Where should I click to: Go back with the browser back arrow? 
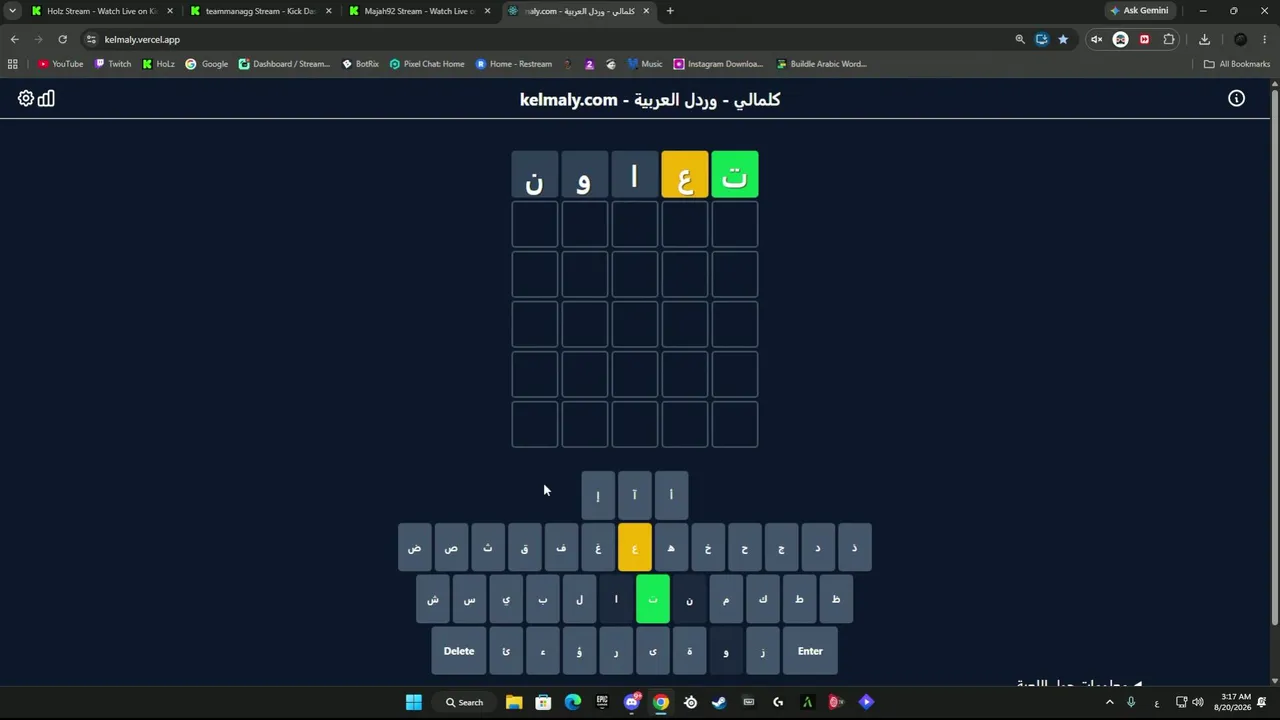pyautogui.click(x=14, y=39)
